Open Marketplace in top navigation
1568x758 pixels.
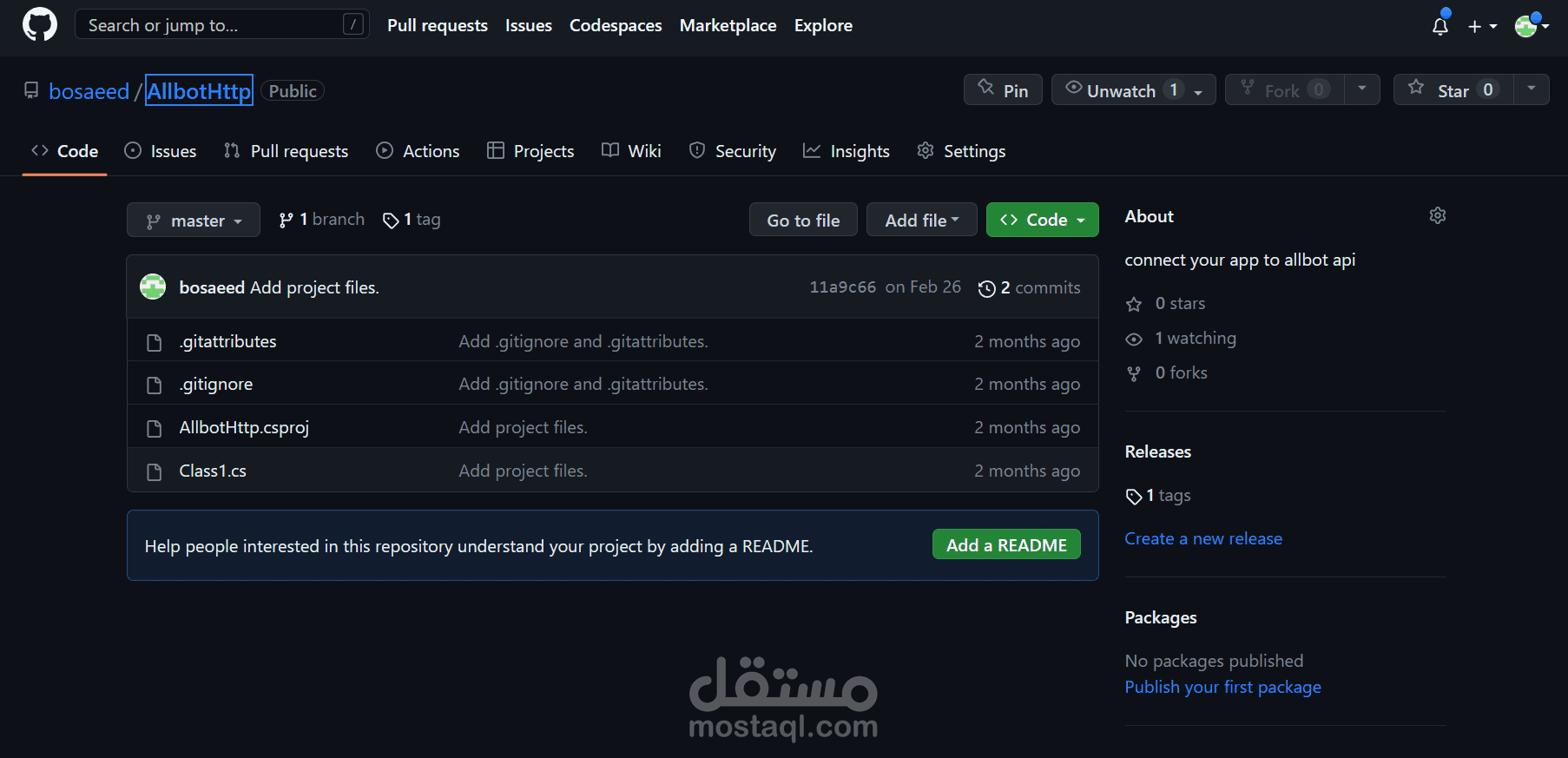[728, 25]
